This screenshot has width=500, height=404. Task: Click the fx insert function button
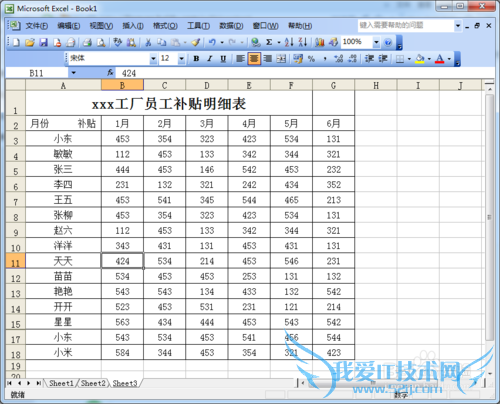click(110, 73)
